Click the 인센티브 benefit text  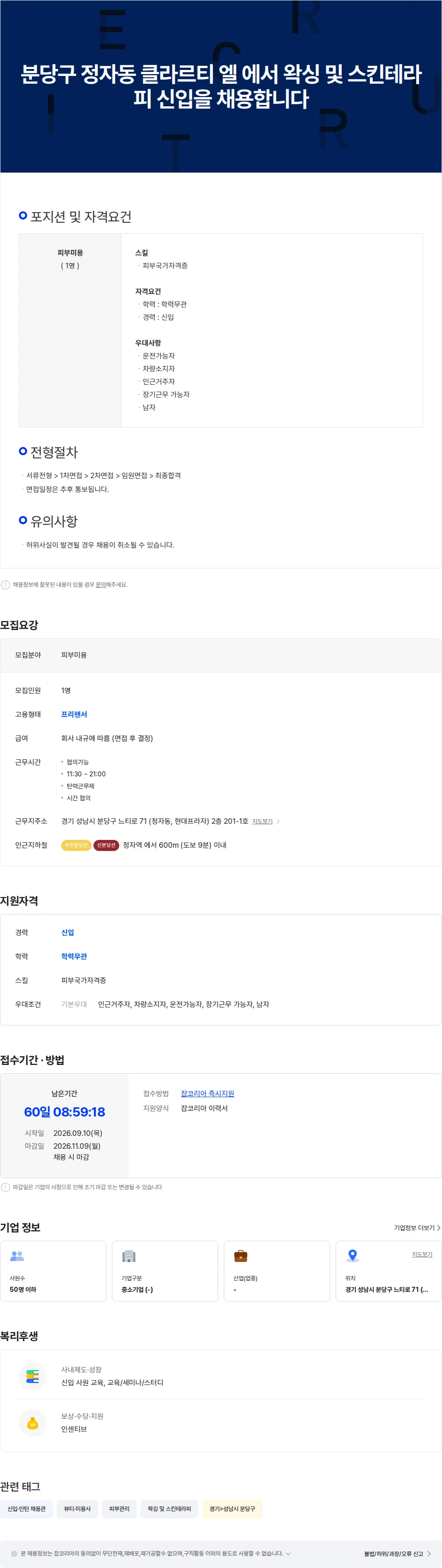click(74, 1429)
